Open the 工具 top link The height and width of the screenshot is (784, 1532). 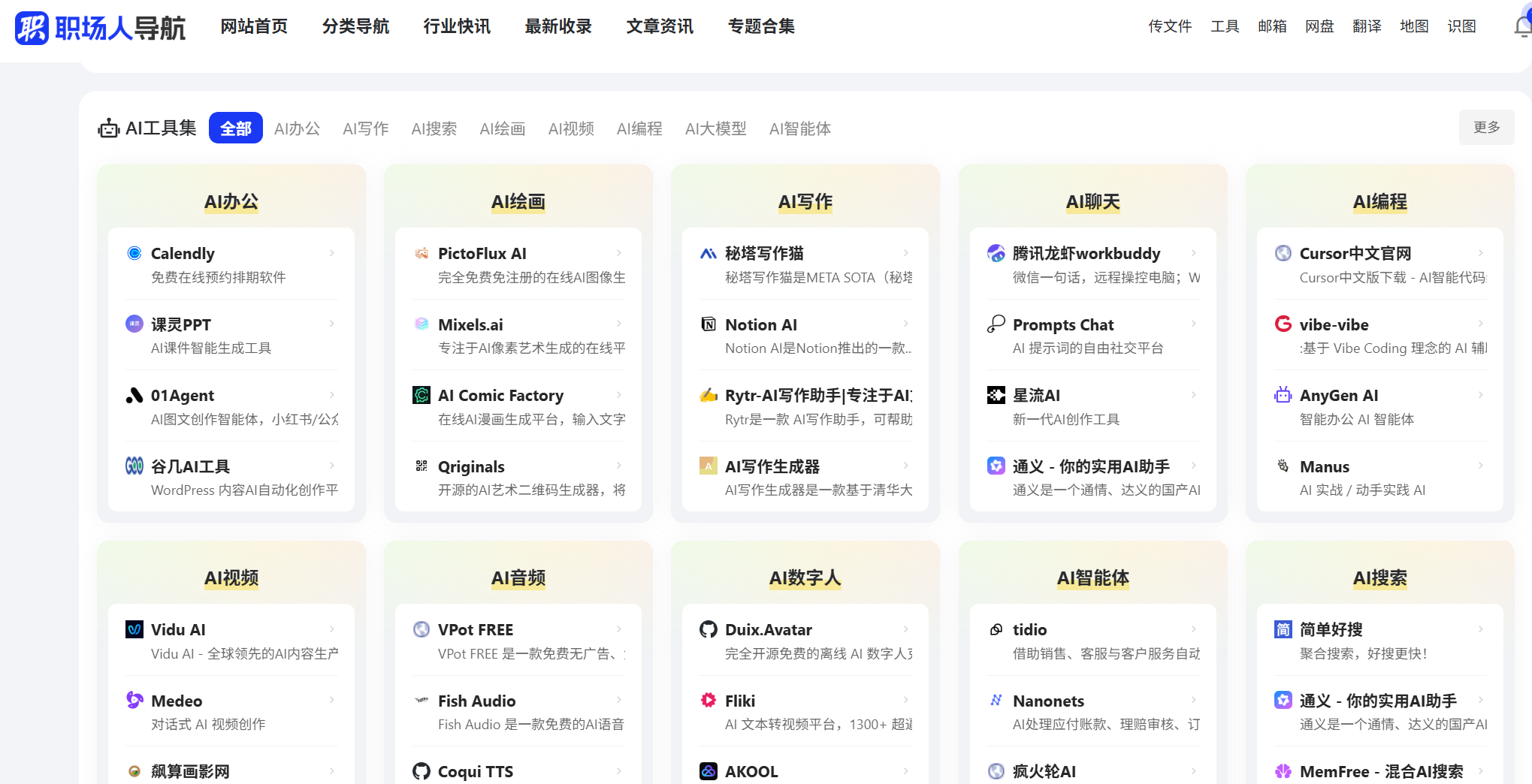[x=1225, y=26]
